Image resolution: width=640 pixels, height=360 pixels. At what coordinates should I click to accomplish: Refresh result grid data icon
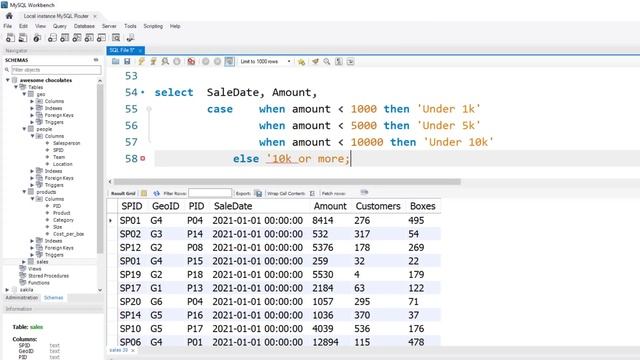(x=156, y=193)
